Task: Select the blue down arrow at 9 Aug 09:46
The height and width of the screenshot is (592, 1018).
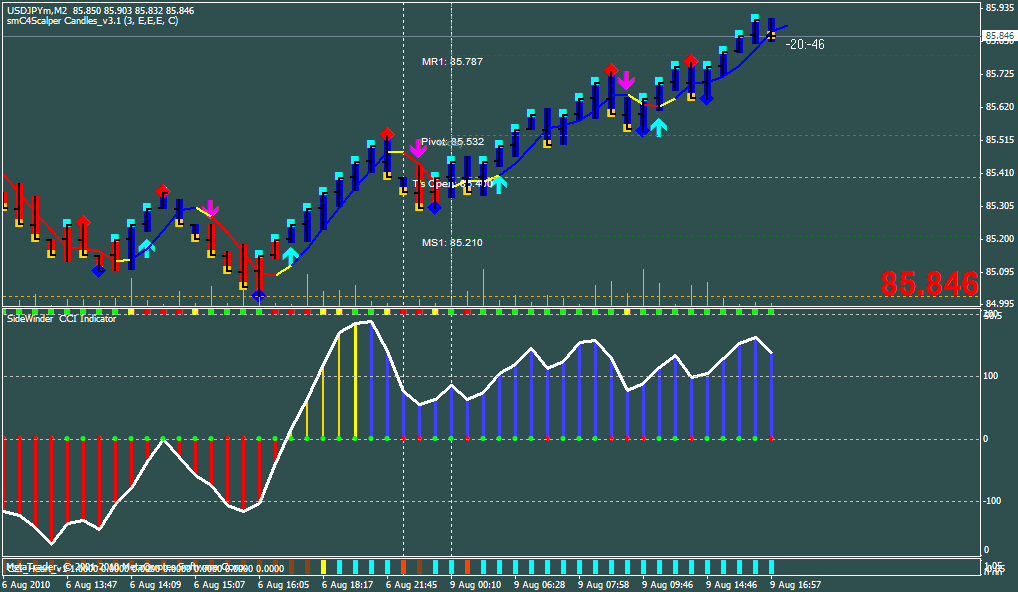Action: coord(644,129)
